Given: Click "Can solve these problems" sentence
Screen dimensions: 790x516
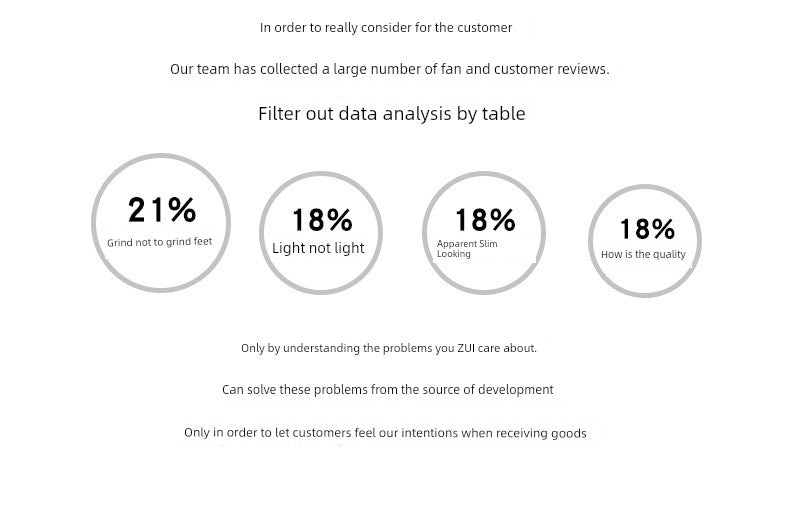Looking at the screenshot, I should click(x=387, y=389).
